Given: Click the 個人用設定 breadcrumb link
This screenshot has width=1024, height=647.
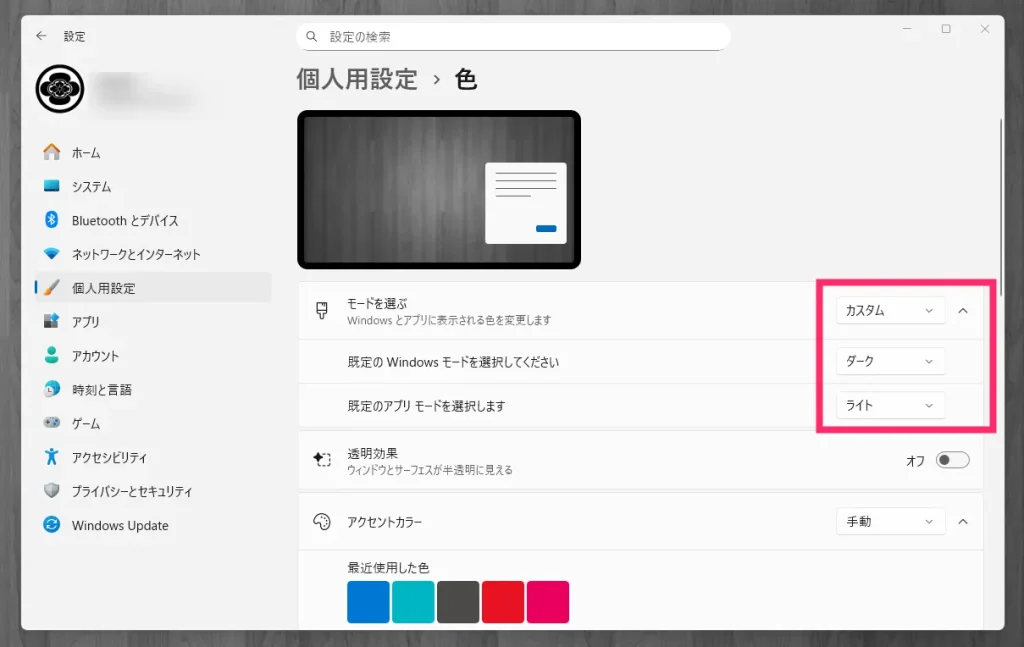Looking at the screenshot, I should click(357, 80).
